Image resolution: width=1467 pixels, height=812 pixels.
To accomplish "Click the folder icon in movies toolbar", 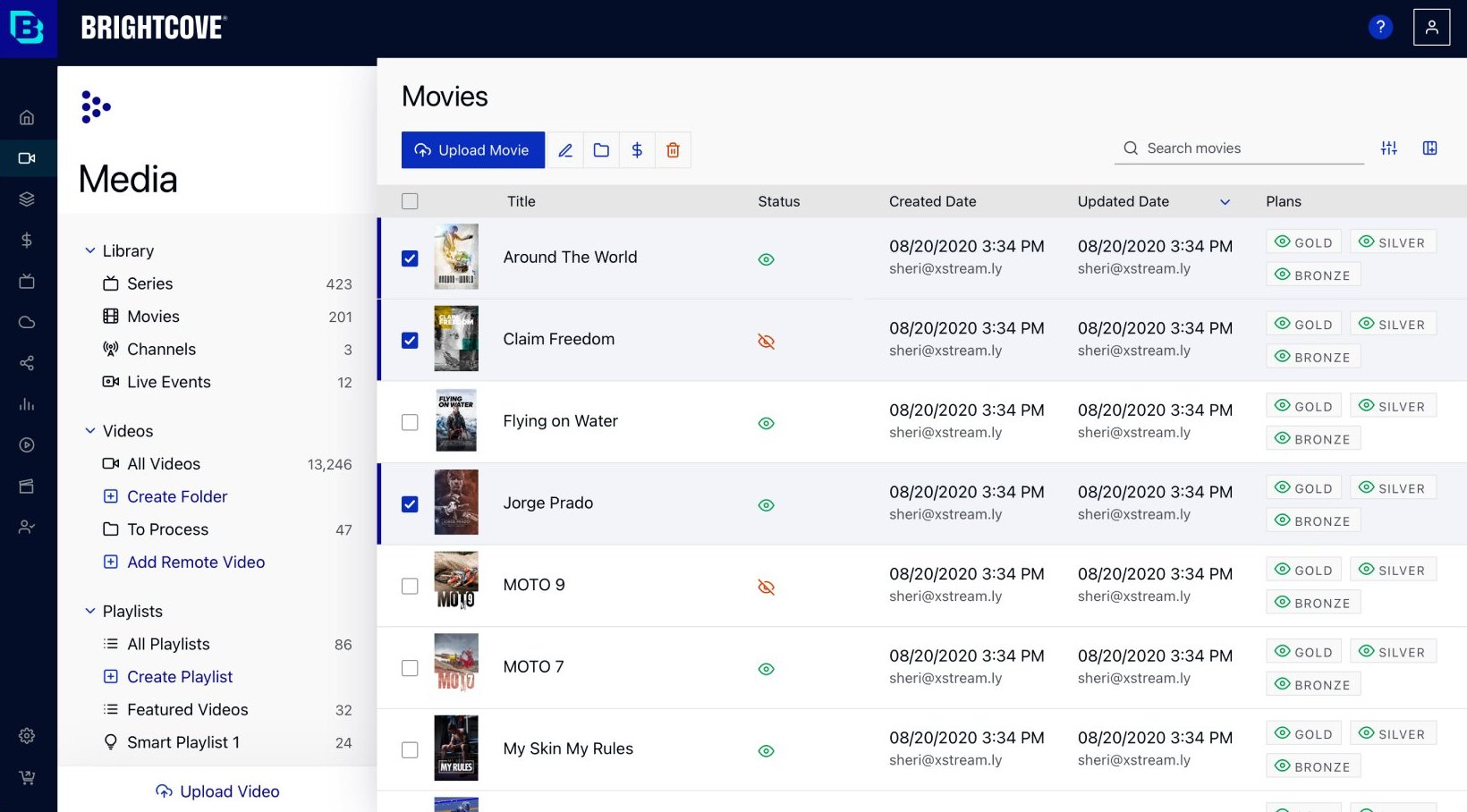I will coord(601,150).
